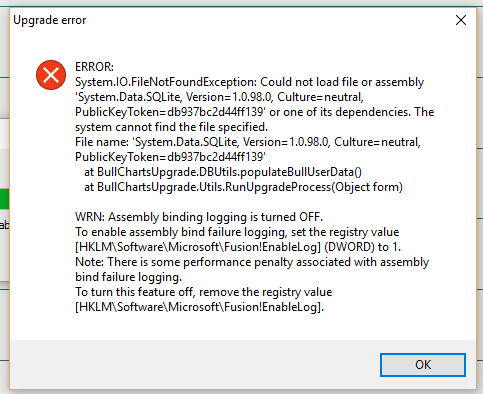
Task: Click the "File name:" line
Action: (248, 142)
